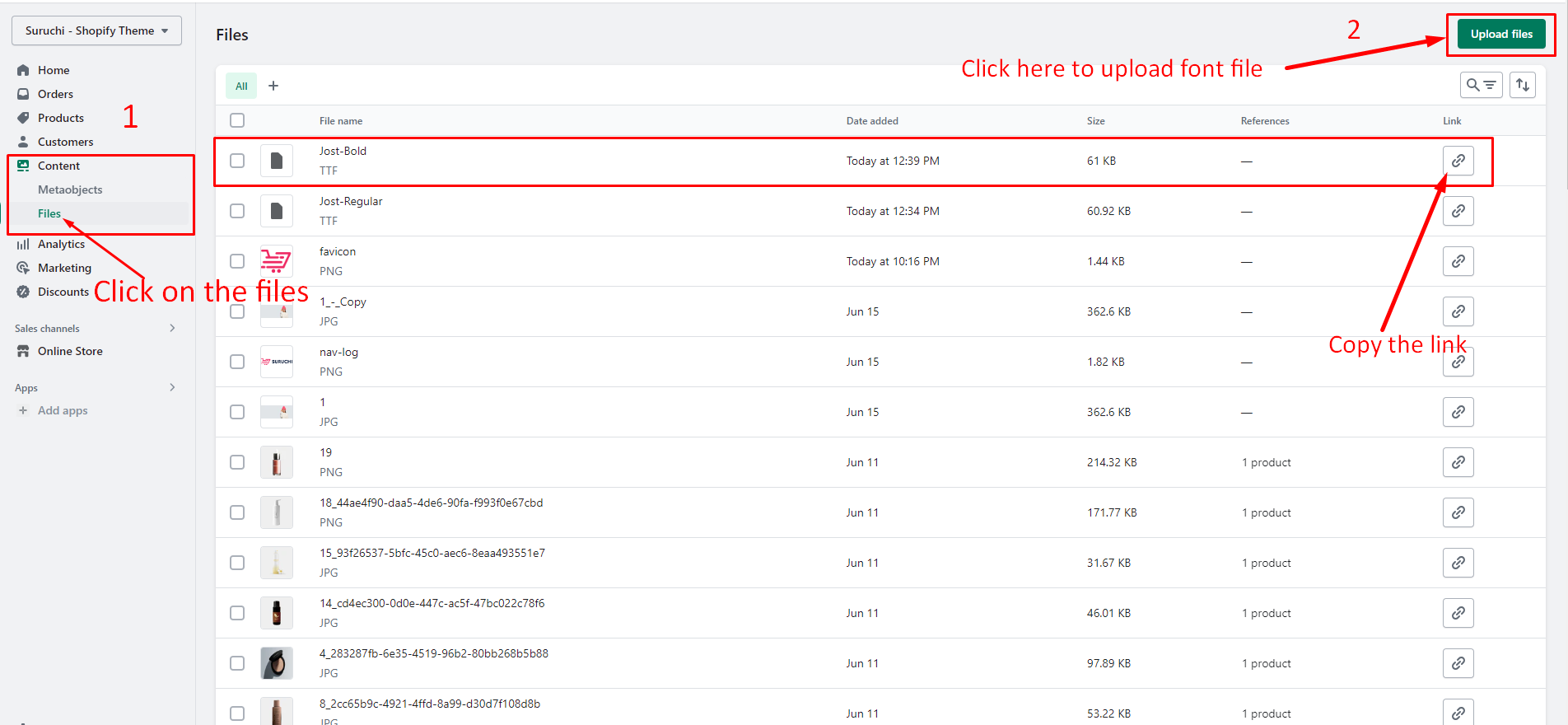The height and width of the screenshot is (725, 1568).
Task: Copy link icon in row named 1
Action: pyautogui.click(x=1458, y=412)
